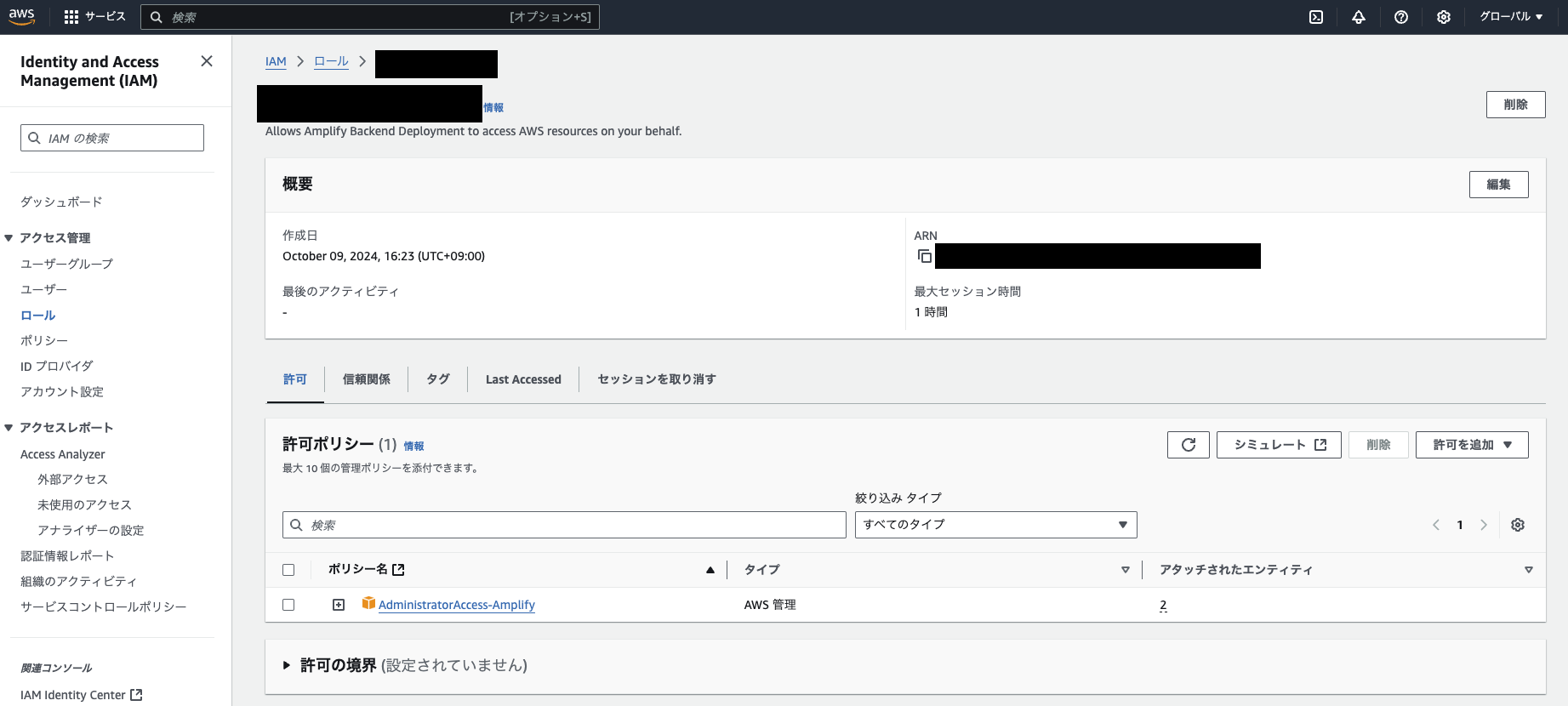The image size is (1568, 706).
Task: Open 外部アクセス in sidebar
Action: pos(72,479)
